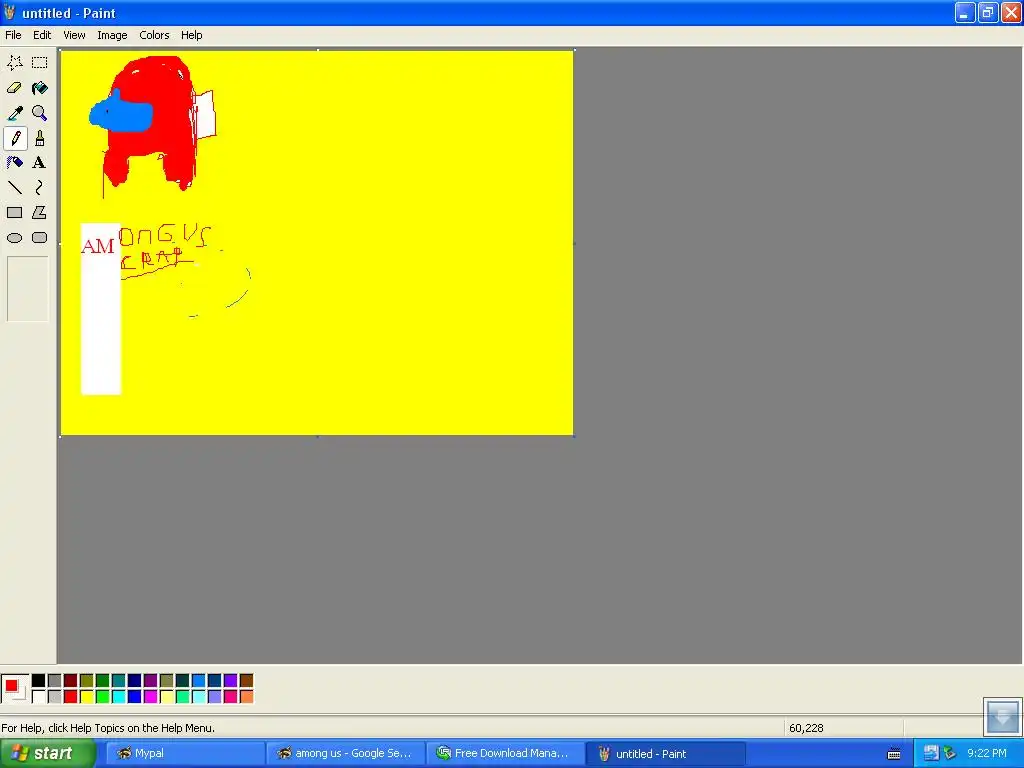Select the rectangular Select tool
1024x768 pixels.
pos(39,63)
